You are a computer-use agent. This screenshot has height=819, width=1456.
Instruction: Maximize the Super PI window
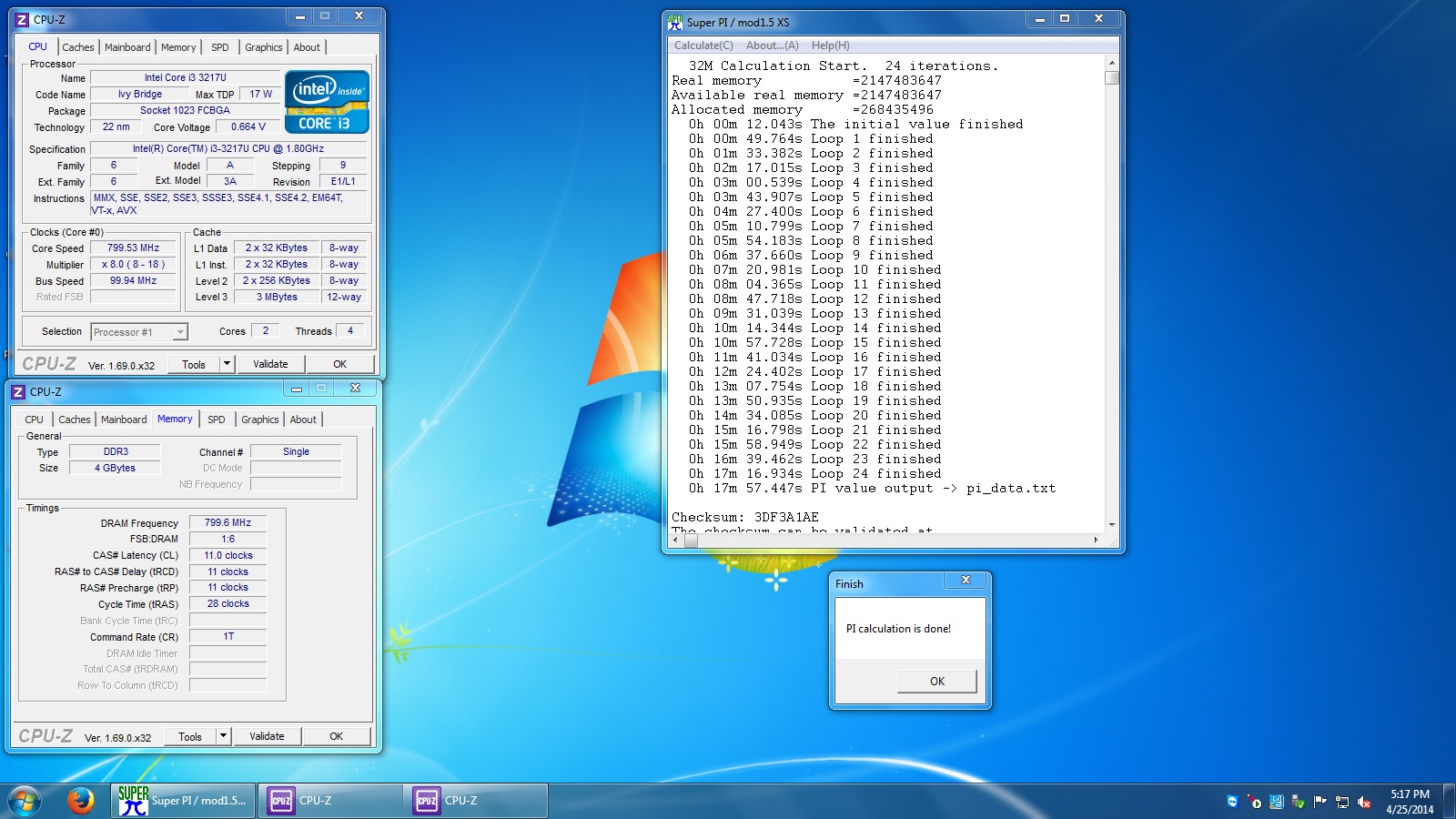1064,19
